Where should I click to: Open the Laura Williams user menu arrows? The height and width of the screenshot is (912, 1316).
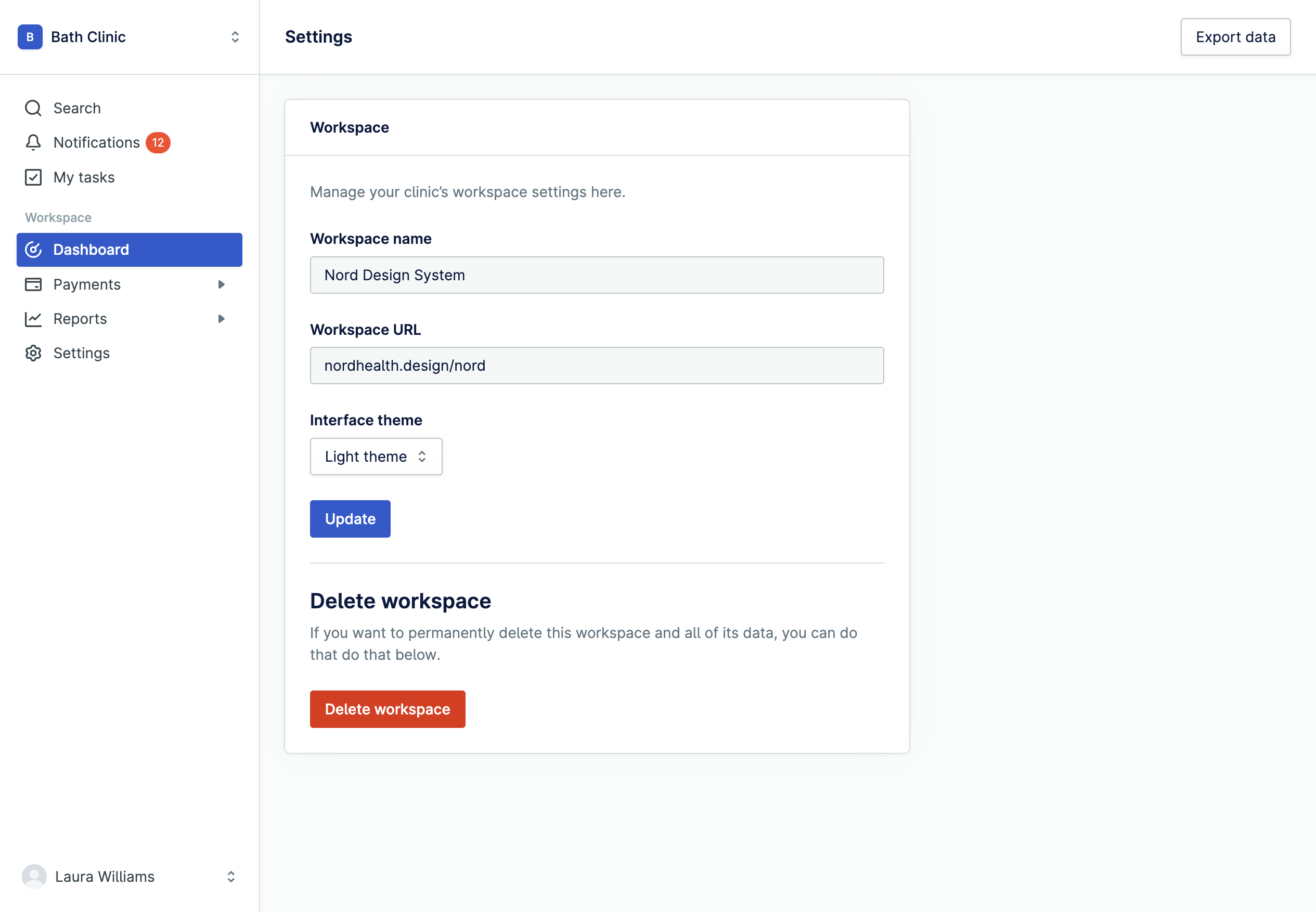(x=231, y=877)
